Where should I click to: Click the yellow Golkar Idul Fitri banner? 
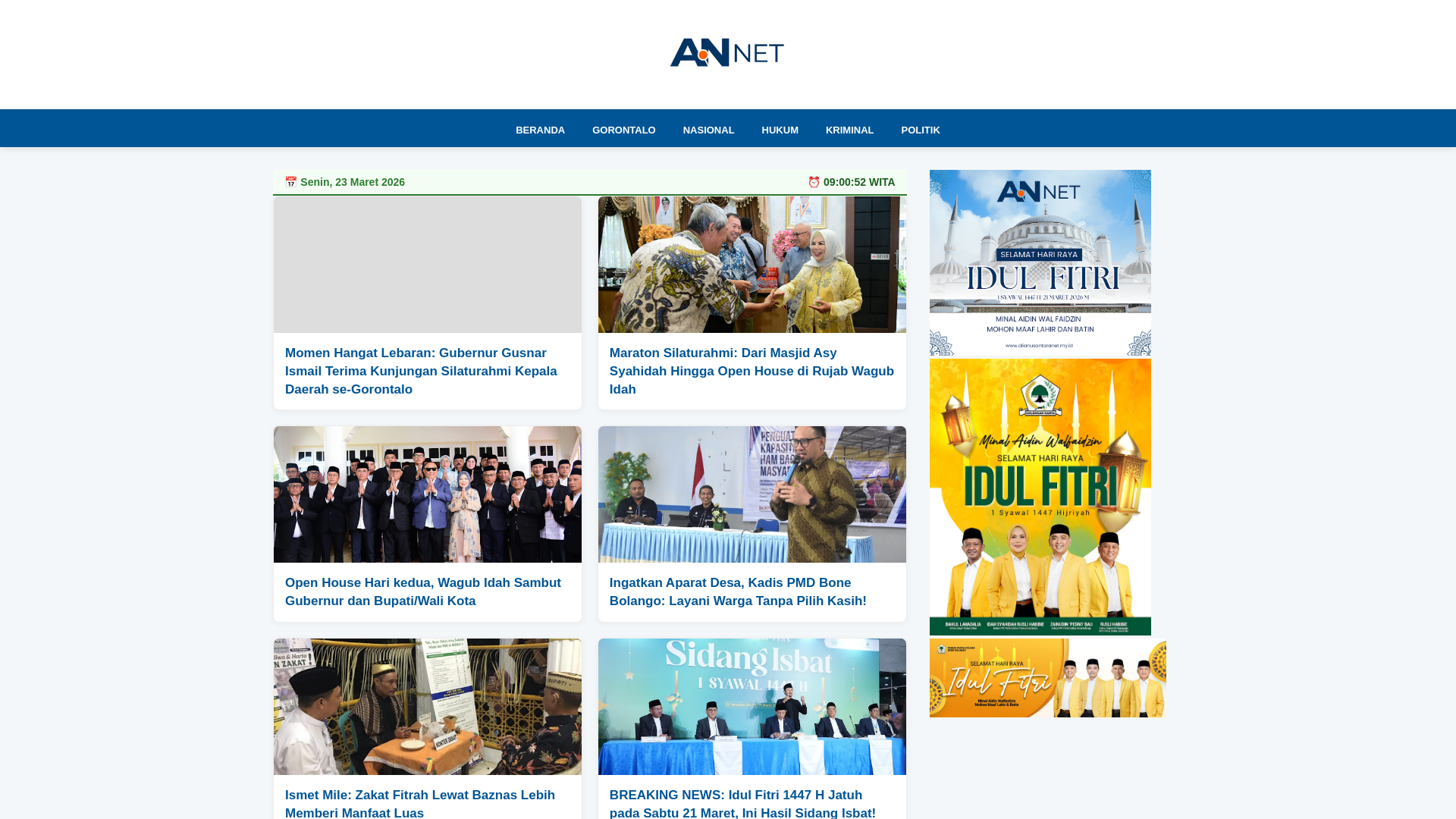pos(1040,497)
